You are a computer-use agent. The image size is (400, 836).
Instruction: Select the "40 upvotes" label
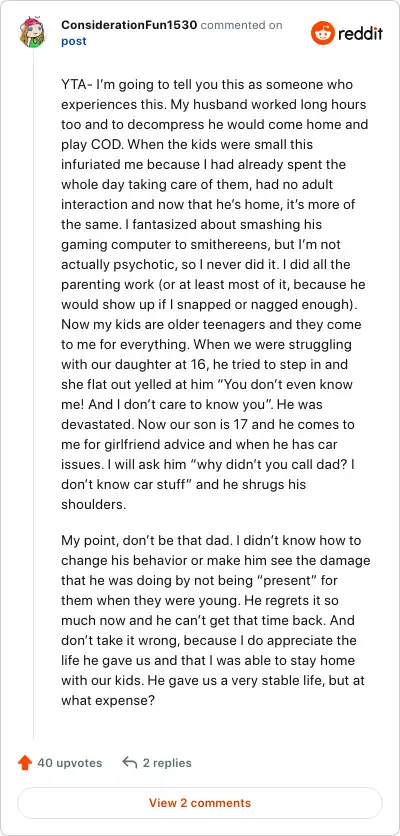[69, 763]
